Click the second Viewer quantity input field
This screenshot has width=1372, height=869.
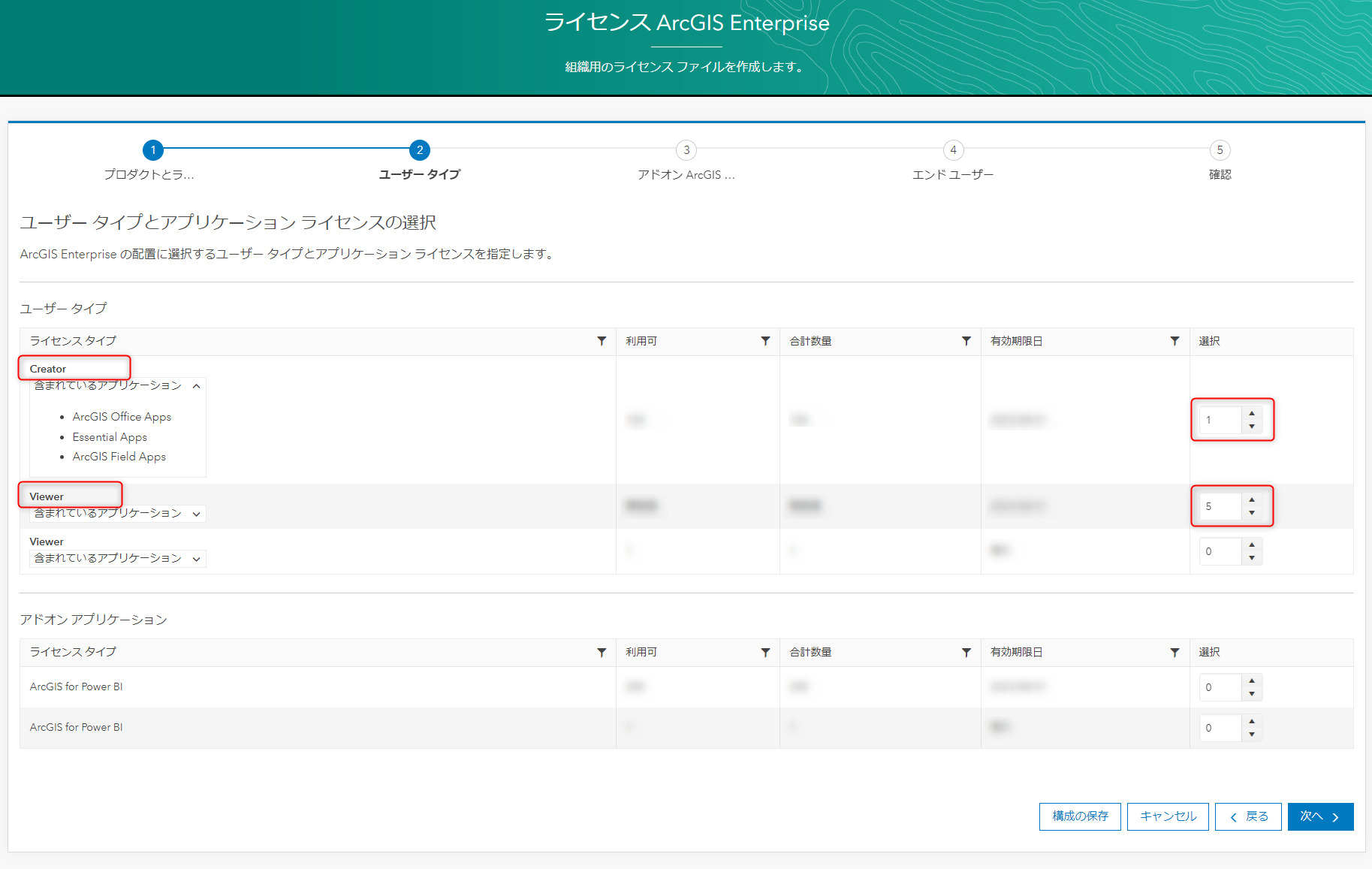[1220, 551]
